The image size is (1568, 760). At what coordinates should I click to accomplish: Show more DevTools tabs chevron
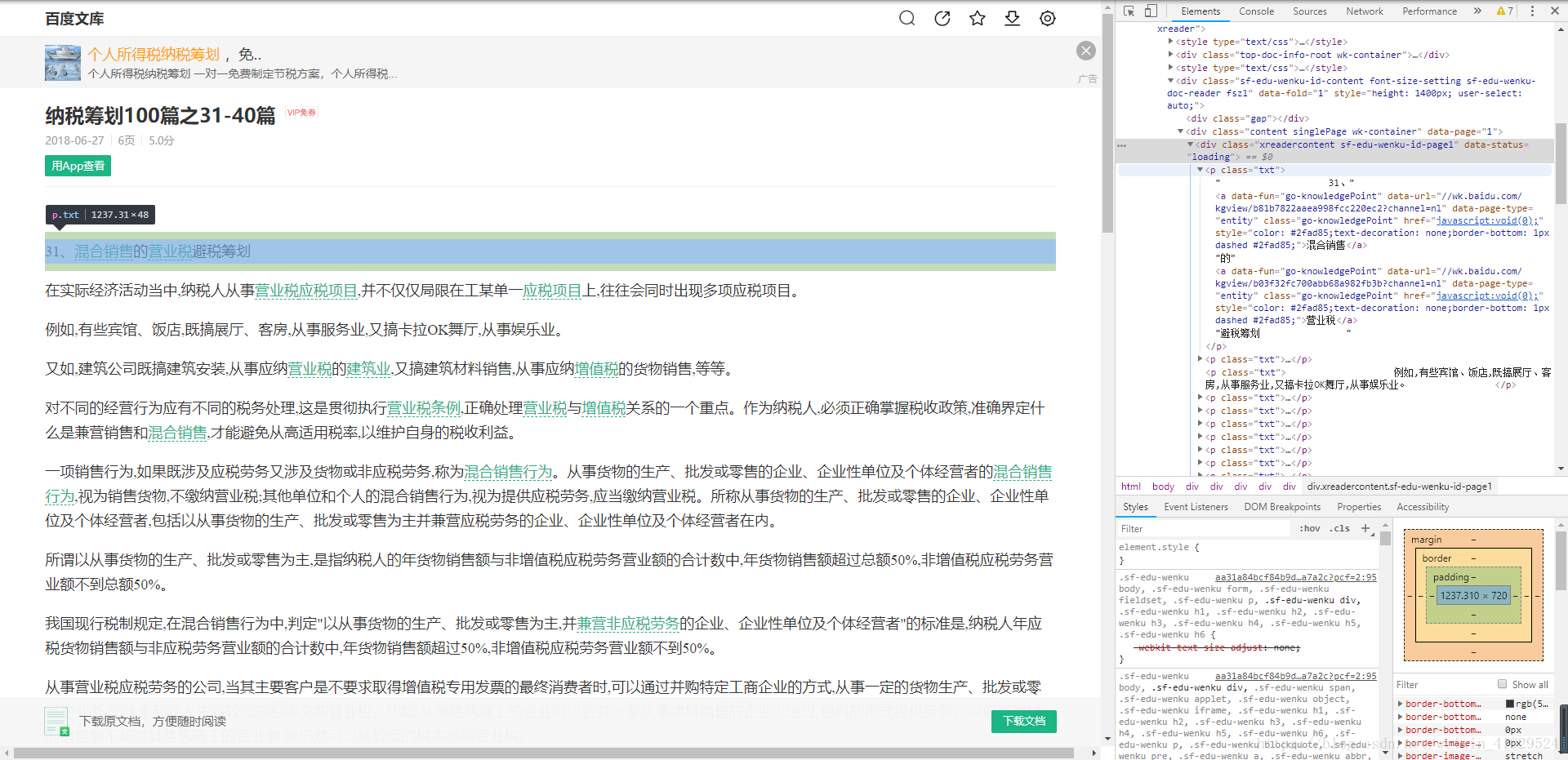tap(1477, 11)
